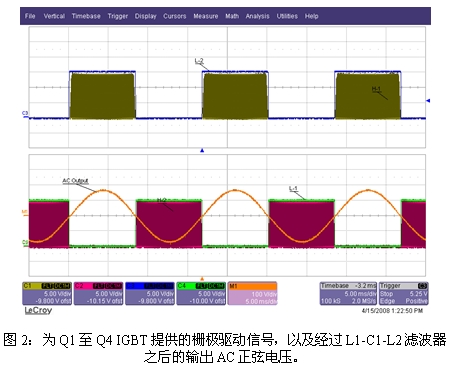Image resolution: width=450 pixels, height=369 pixels.
Task: Open the Measure menu
Action: click(x=206, y=16)
